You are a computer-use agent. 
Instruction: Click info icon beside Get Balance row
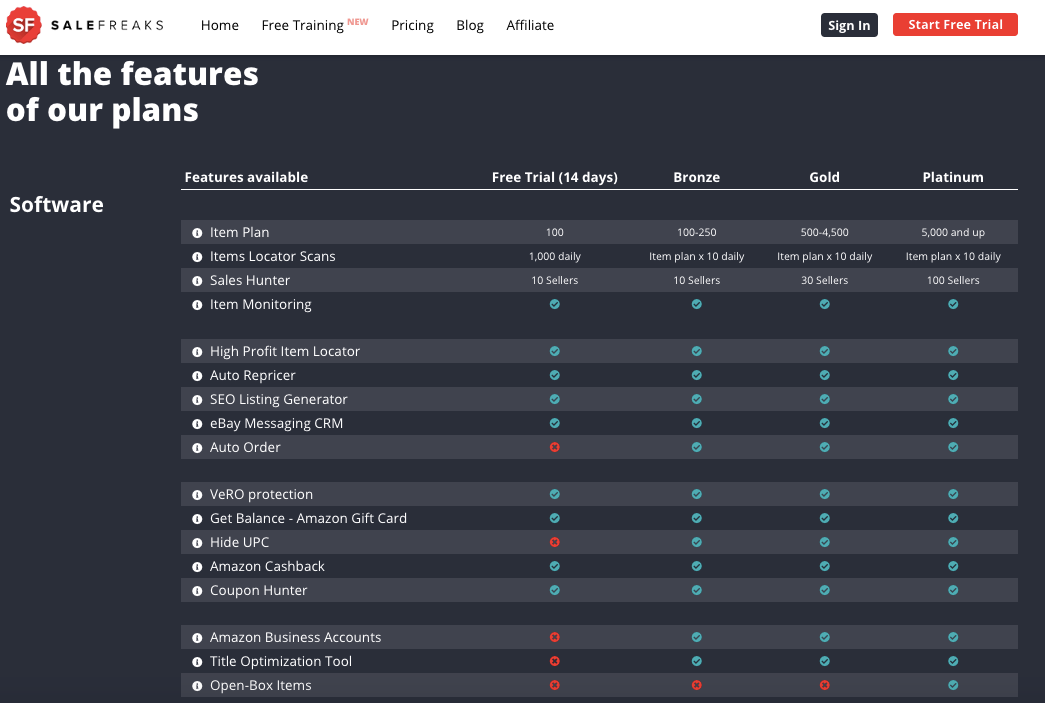click(x=197, y=519)
